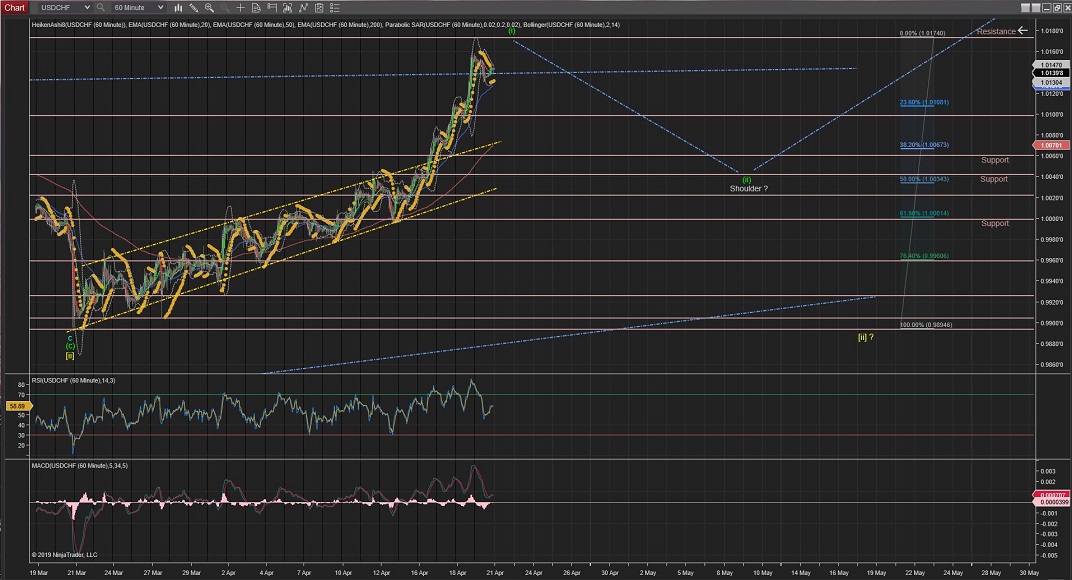
Task: Click the 21 Apr date on time axis
Action: 495,573
